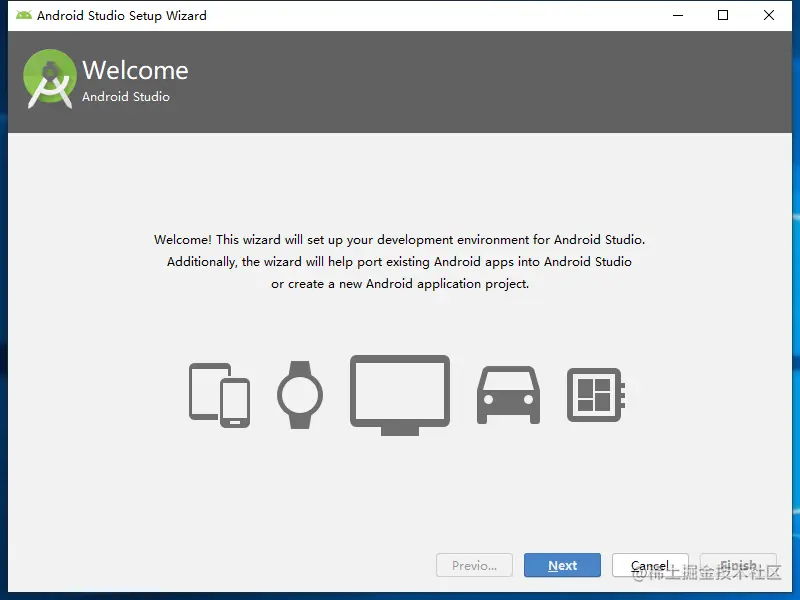Click the 'Welcome' header heading
This screenshot has width=800, height=600.
point(135,70)
